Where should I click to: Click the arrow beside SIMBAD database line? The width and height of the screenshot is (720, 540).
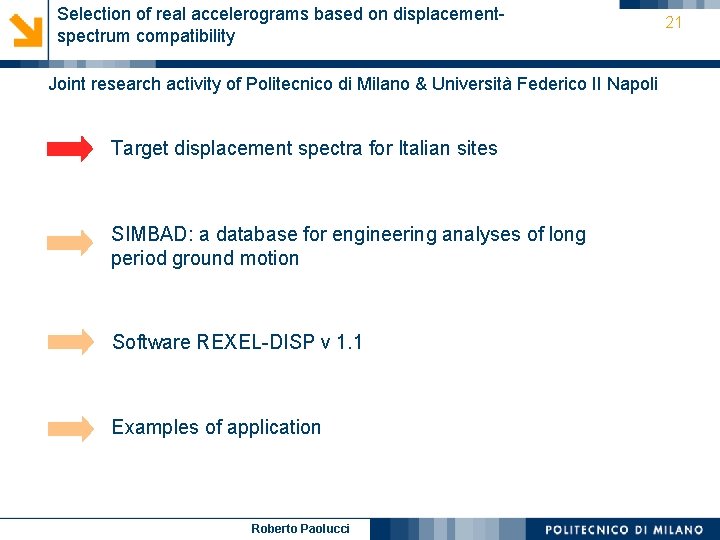(70, 243)
